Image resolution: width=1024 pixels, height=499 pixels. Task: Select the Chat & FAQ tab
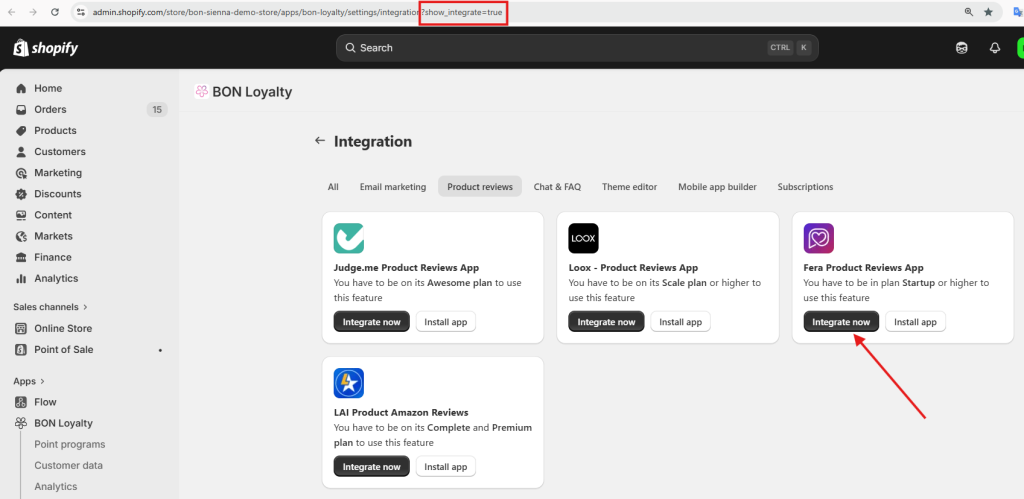tap(557, 187)
